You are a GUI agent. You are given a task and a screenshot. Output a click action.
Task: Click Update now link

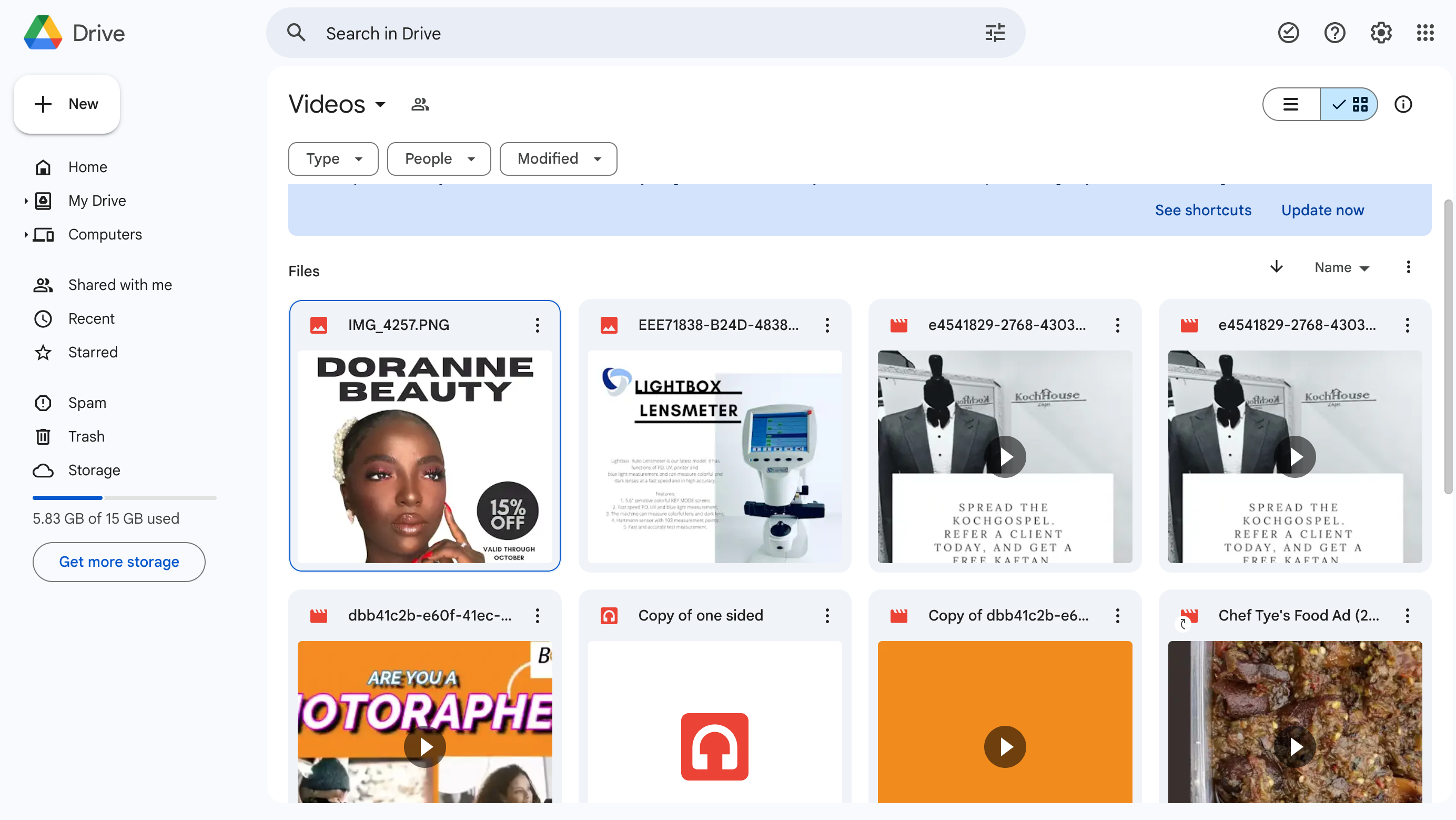(x=1322, y=211)
